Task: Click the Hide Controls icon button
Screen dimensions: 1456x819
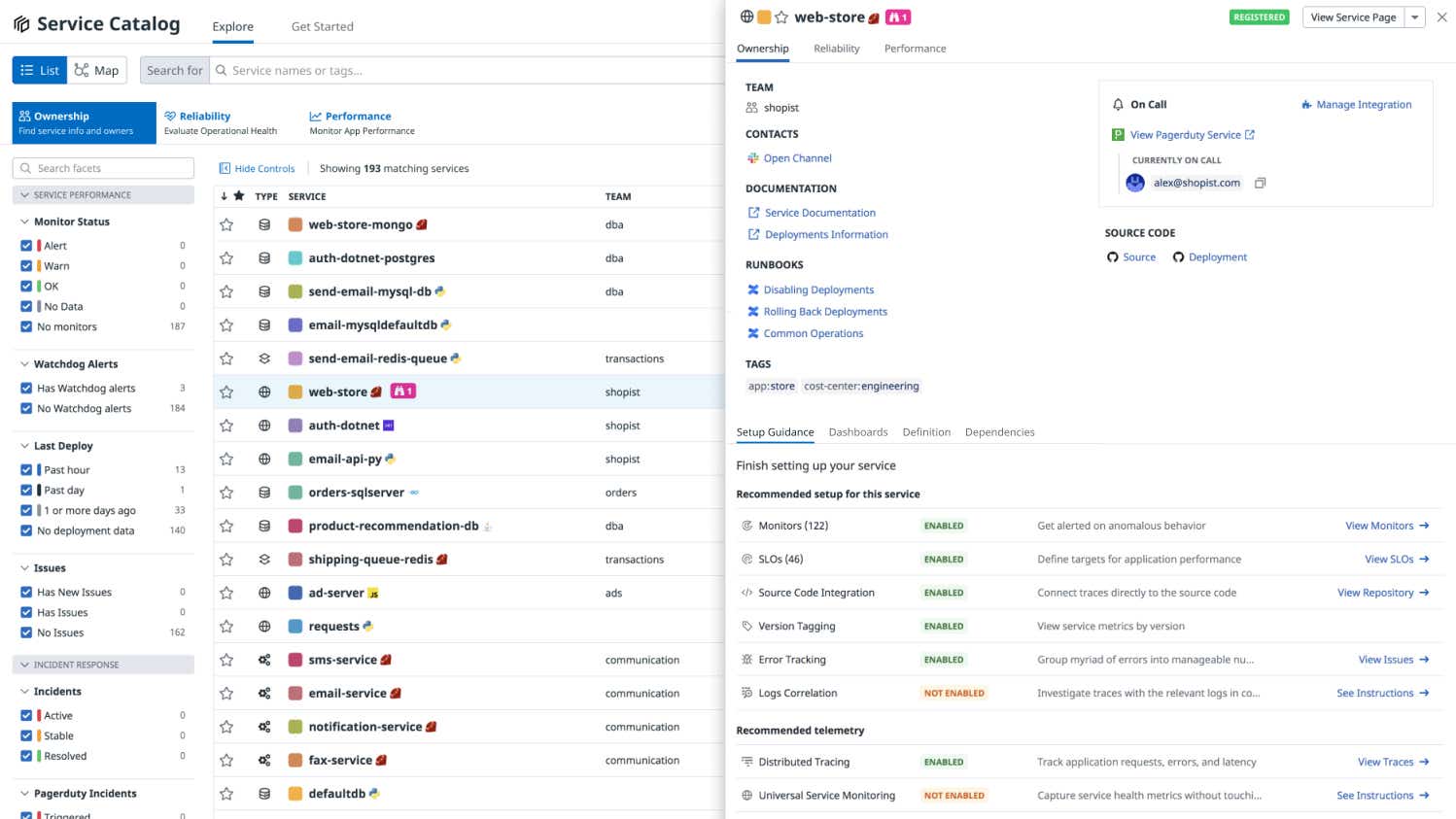Action: [x=225, y=168]
